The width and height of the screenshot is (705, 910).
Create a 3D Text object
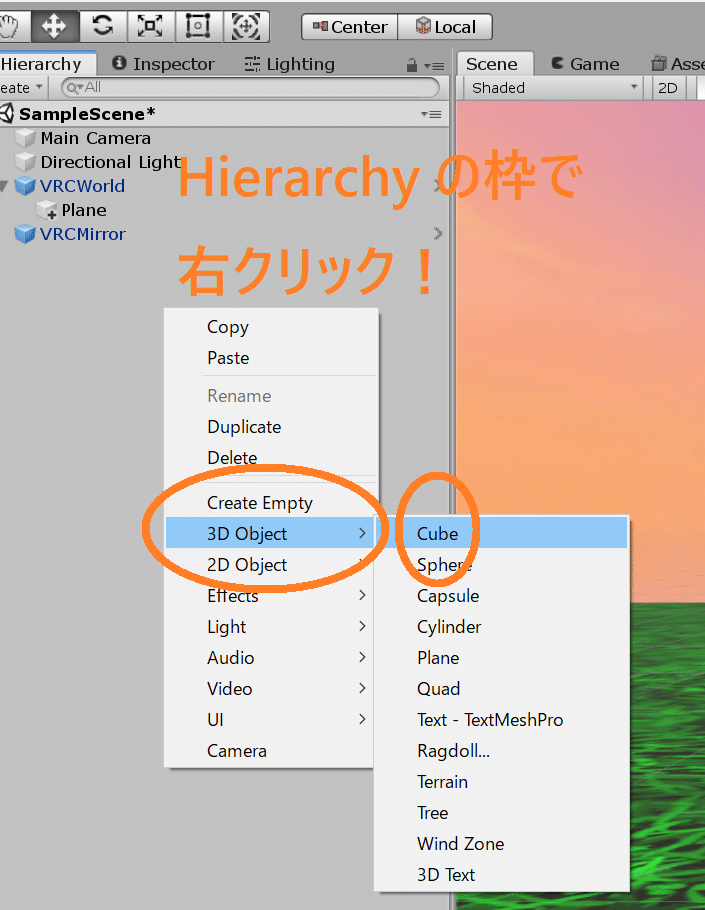tap(502, 875)
